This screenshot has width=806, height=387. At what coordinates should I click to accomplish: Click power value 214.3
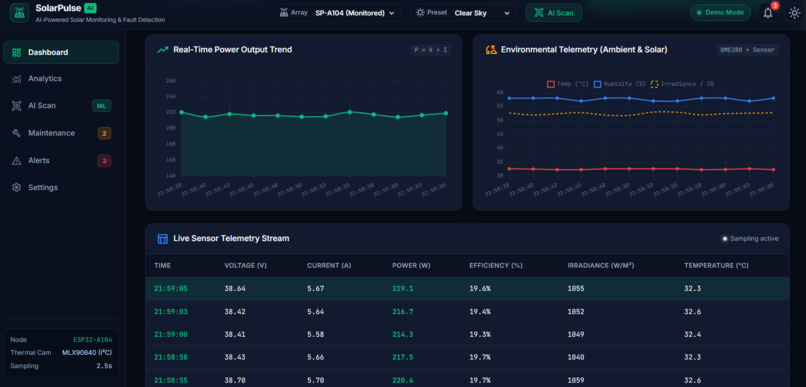[x=402, y=335]
